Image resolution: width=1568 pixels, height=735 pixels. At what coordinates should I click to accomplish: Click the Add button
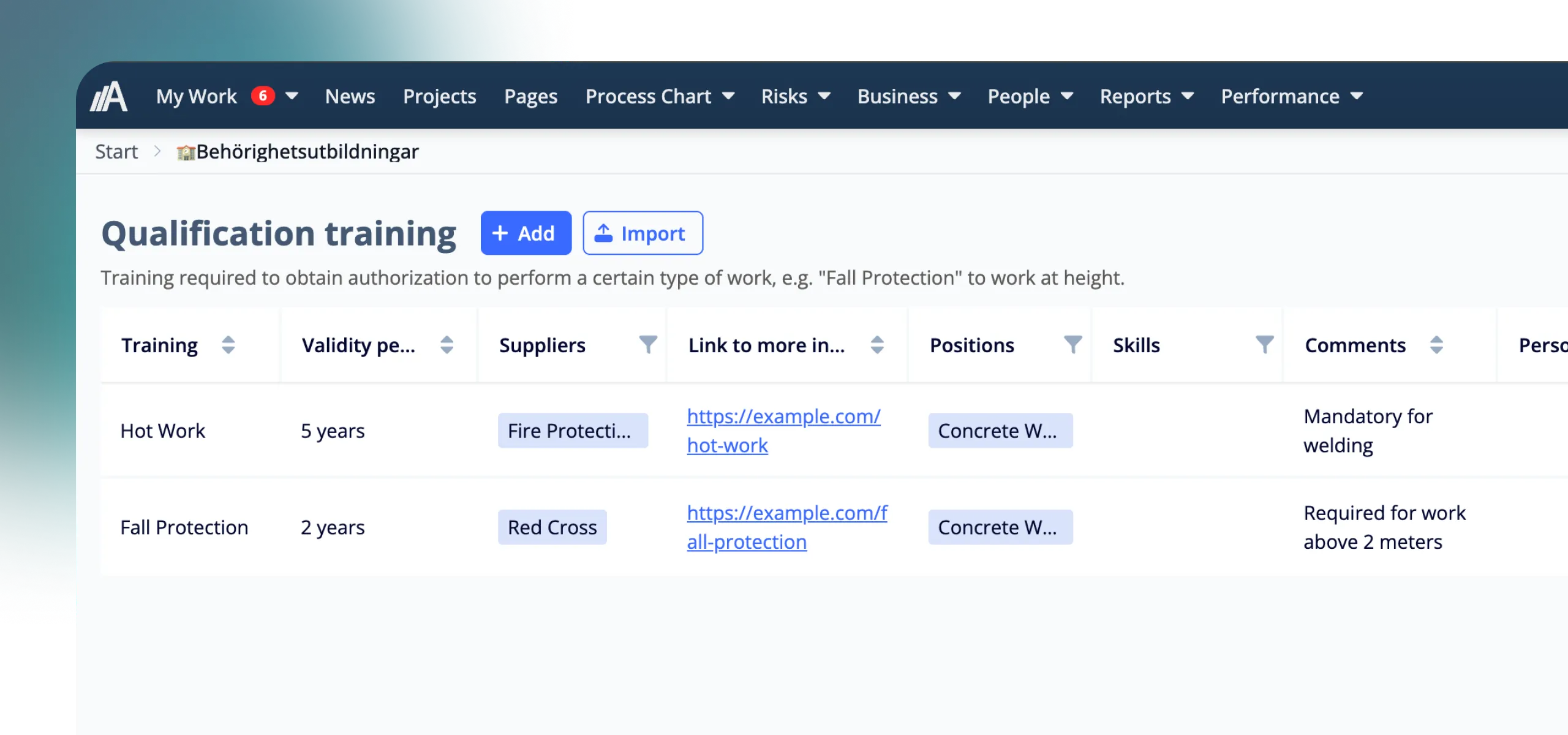[x=526, y=233]
